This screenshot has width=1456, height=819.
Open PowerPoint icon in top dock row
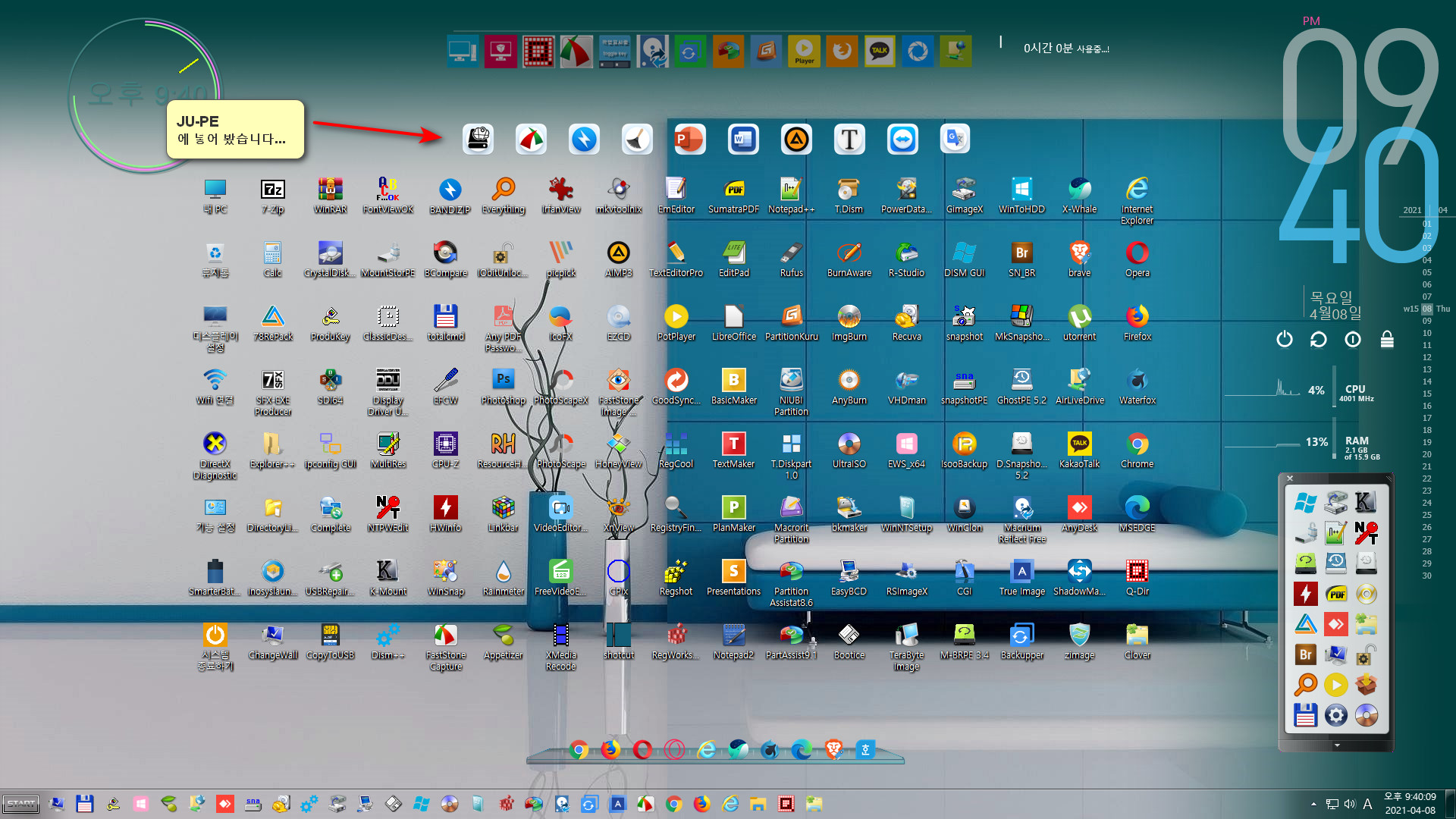click(689, 140)
